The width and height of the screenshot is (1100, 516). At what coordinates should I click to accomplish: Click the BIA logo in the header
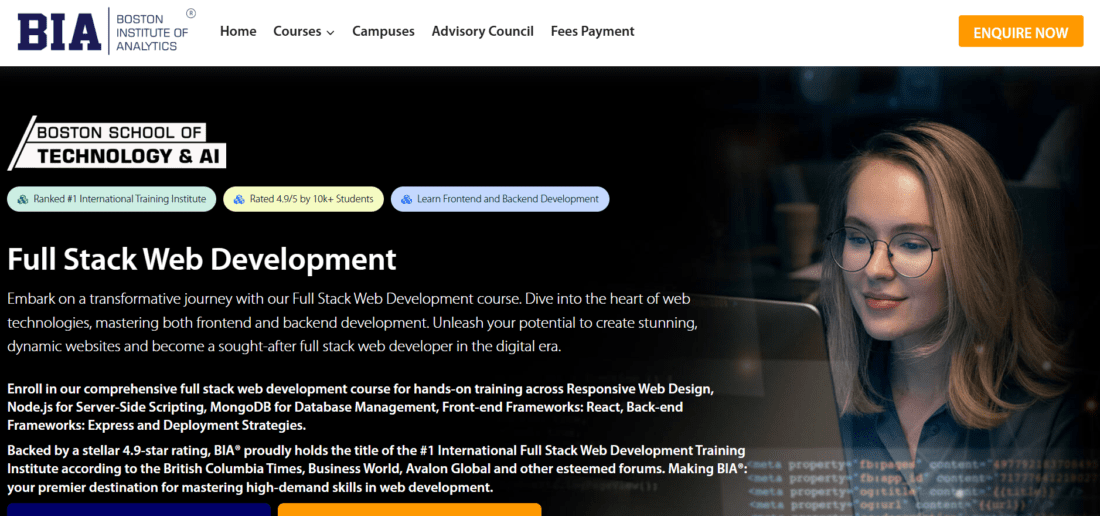coord(60,32)
